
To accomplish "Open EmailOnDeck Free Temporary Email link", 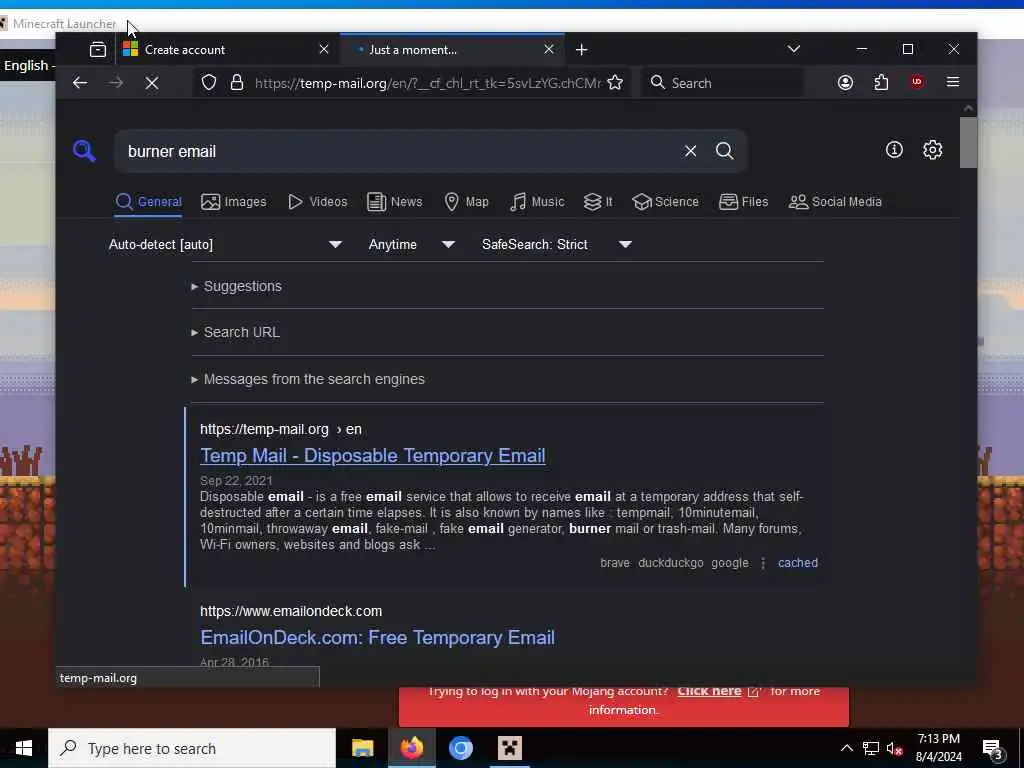I will point(377,637).
